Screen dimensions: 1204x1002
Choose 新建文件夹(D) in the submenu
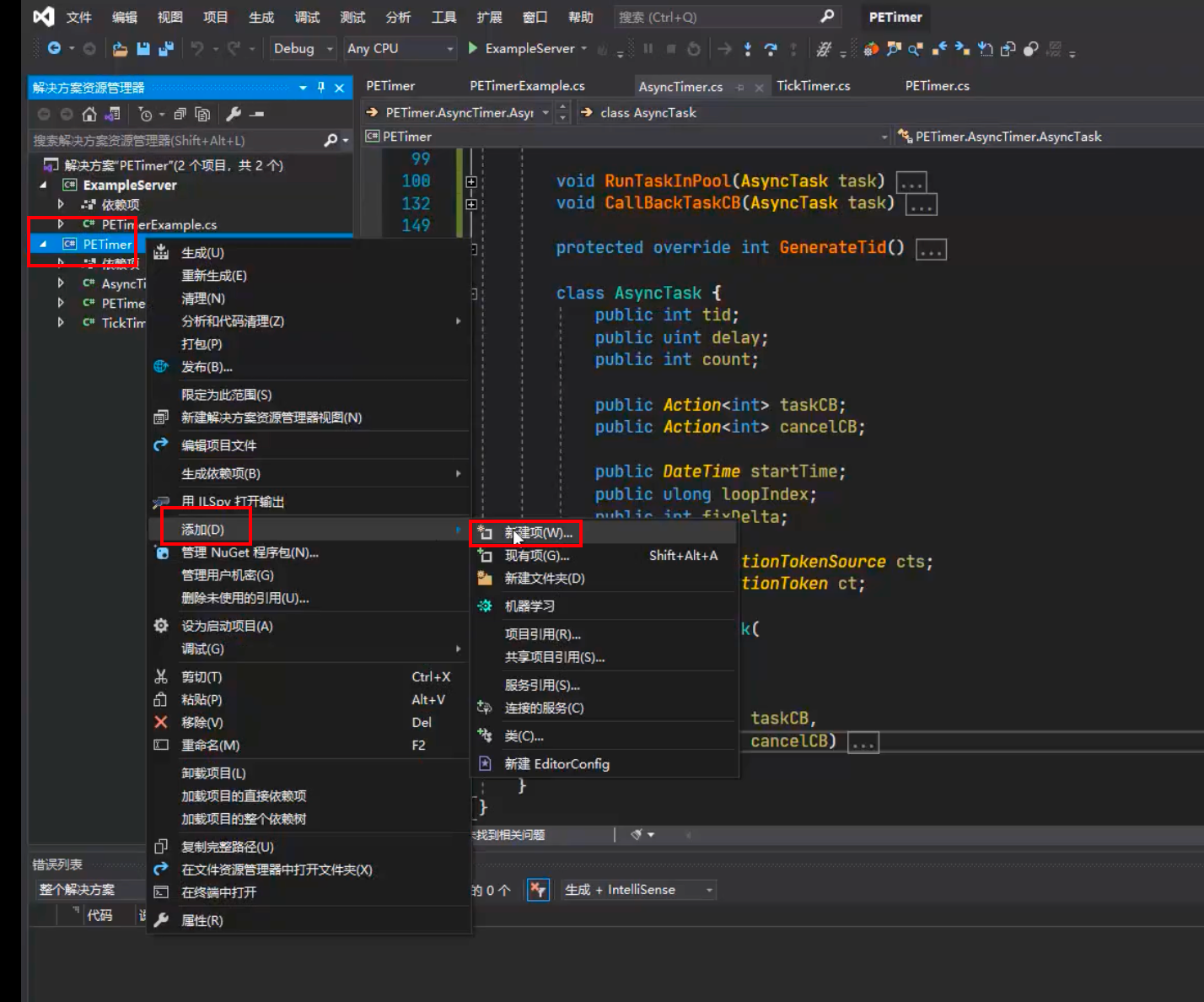[x=604, y=579]
